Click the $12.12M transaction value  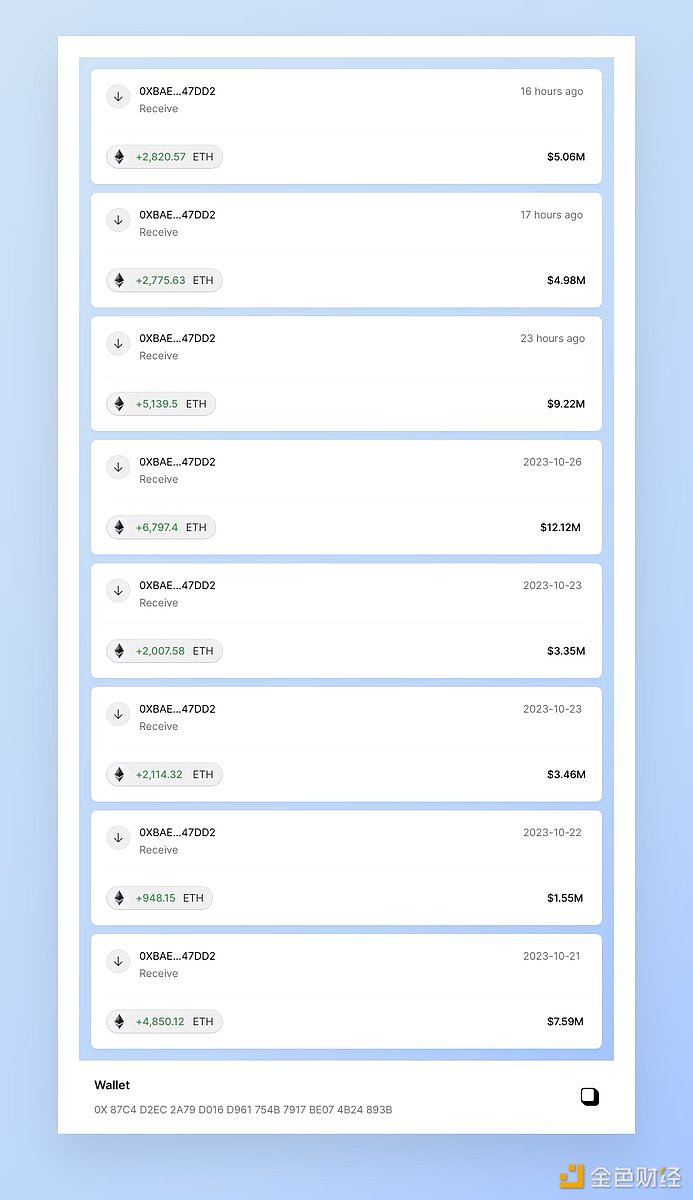click(x=560, y=527)
